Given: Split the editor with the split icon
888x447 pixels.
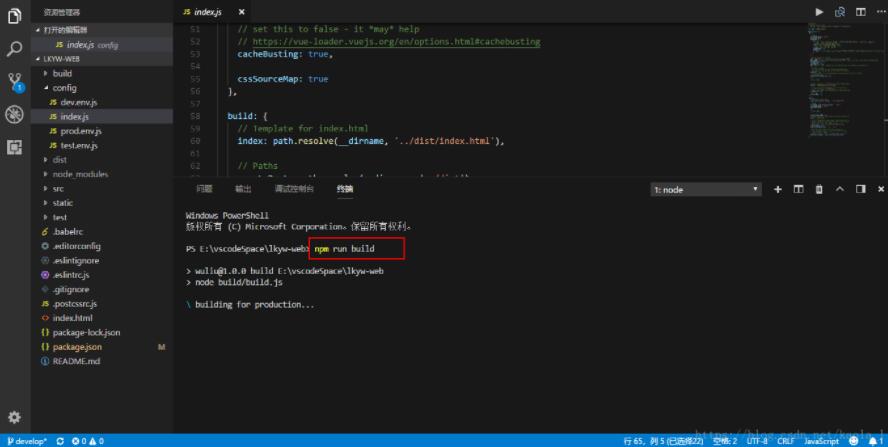Looking at the screenshot, I should coord(860,12).
